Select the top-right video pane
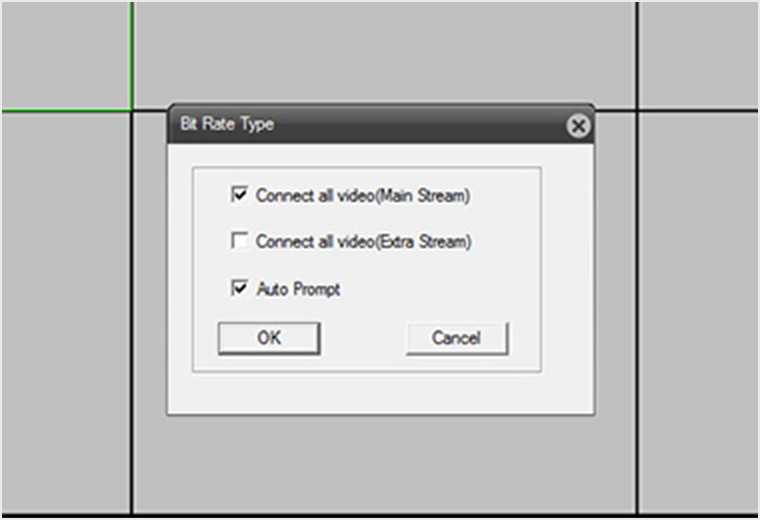Image resolution: width=760 pixels, height=520 pixels. 698,53
